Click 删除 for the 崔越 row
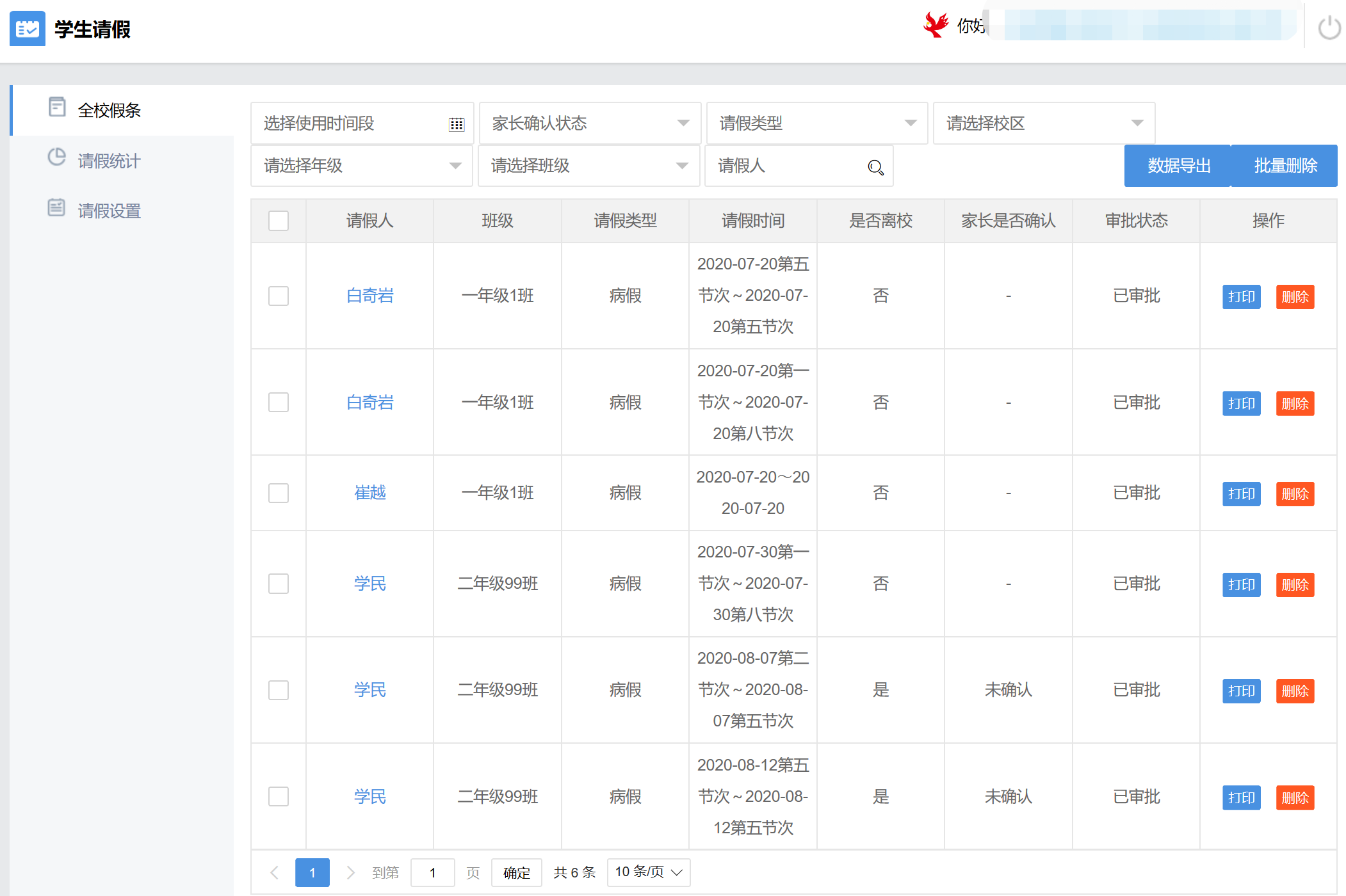 1295,494
